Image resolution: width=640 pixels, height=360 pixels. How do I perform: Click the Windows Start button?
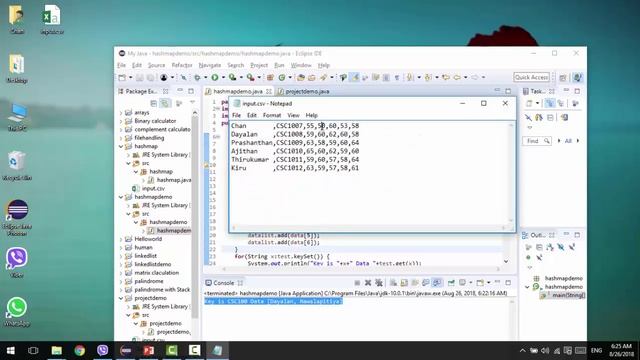click(x=11, y=350)
